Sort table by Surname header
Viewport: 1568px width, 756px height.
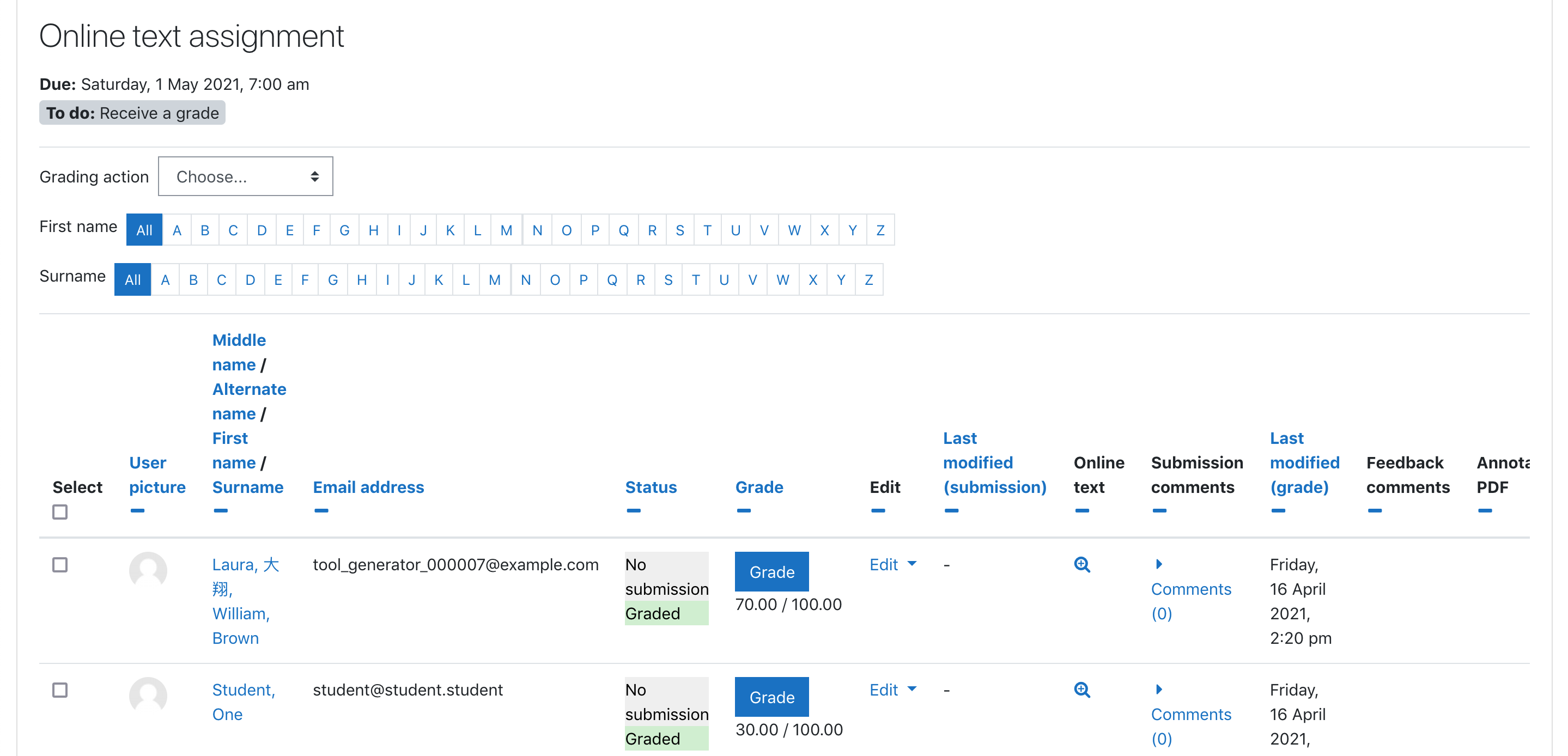[x=248, y=487]
